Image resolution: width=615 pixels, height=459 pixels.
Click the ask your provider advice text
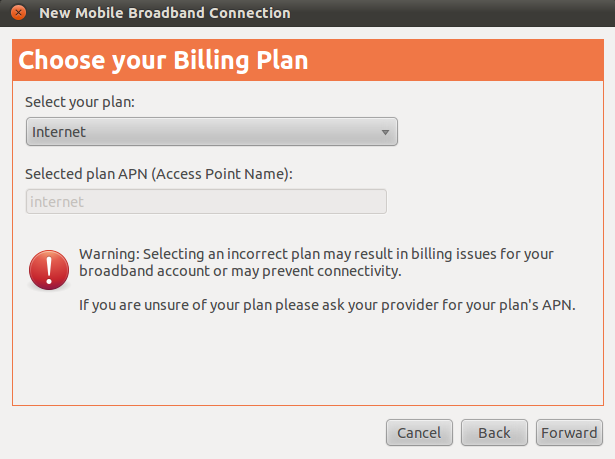click(326, 305)
